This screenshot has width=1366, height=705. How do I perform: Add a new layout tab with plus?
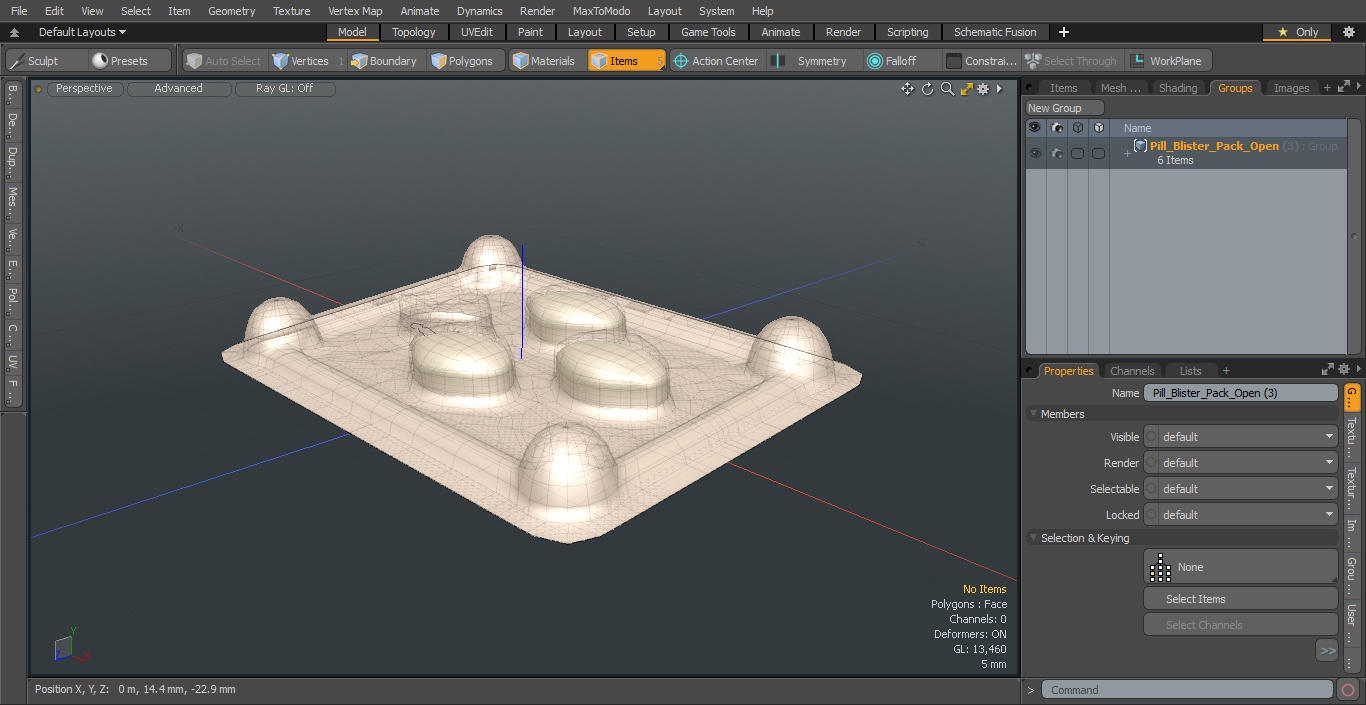1063,32
